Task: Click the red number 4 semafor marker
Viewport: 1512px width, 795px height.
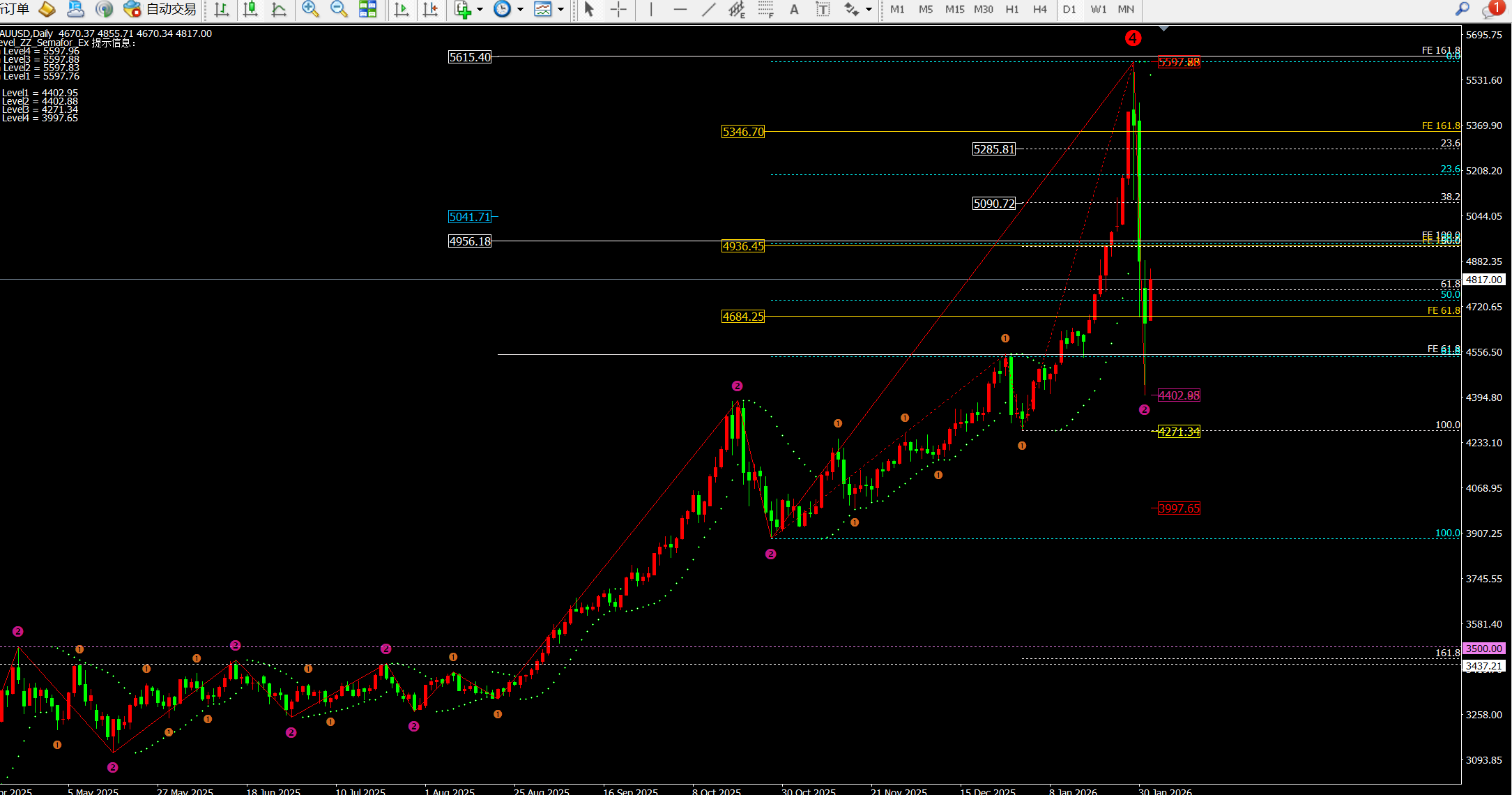Action: 1133,38
